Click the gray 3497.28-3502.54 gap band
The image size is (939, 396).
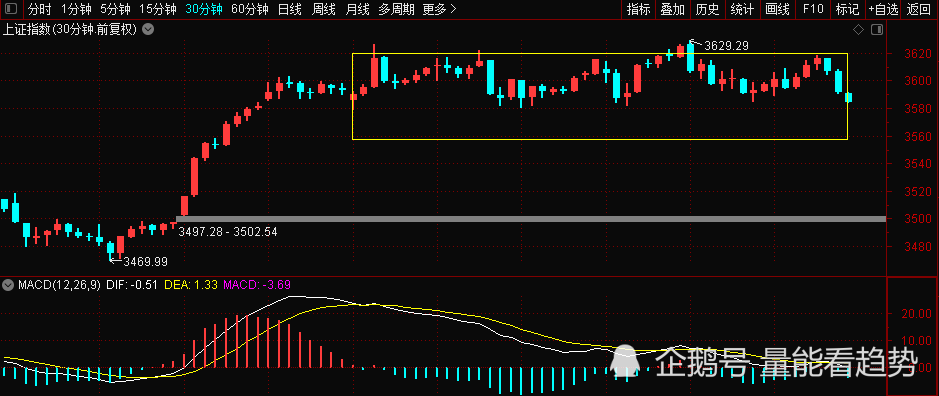531,219
